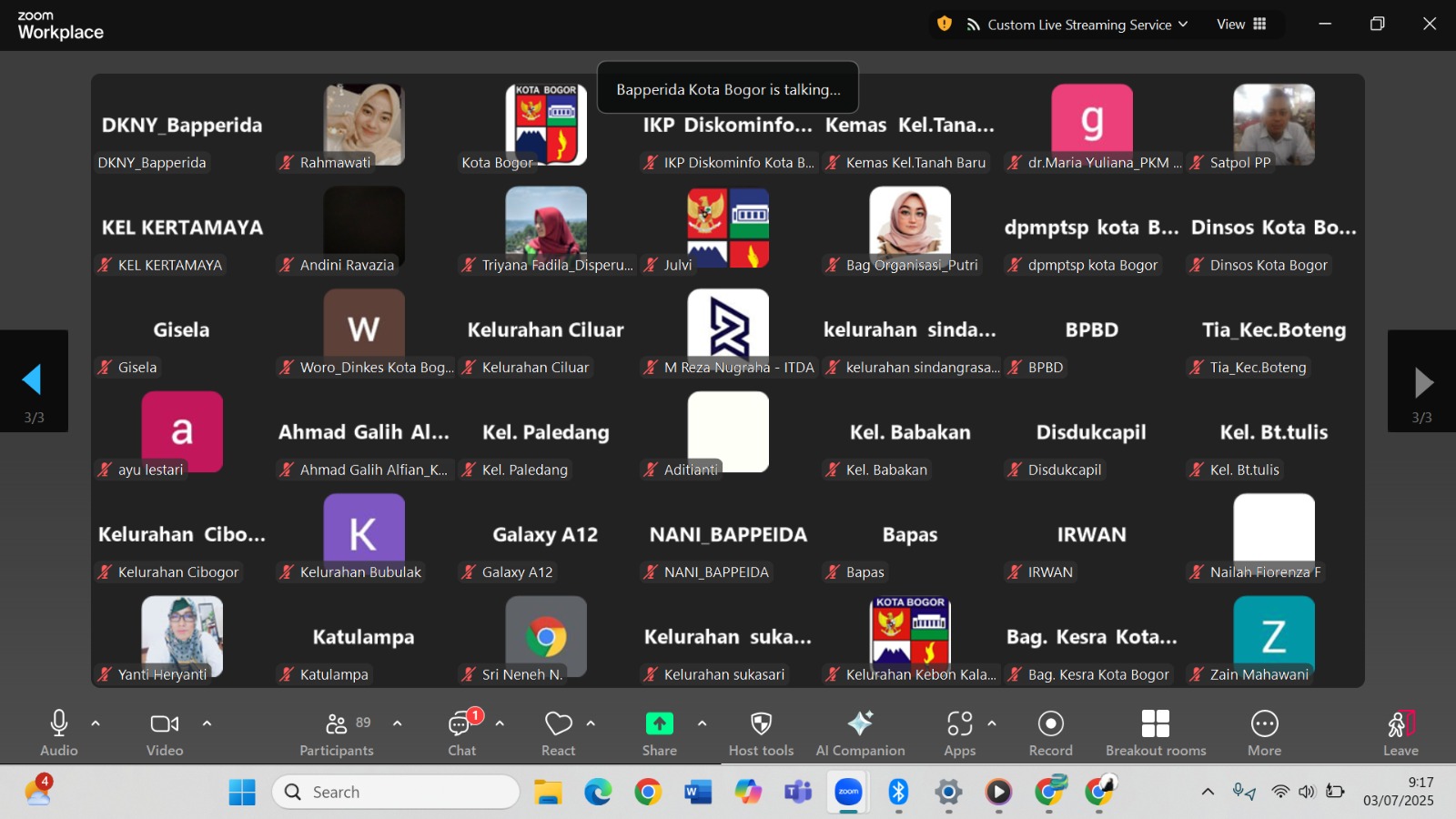Start recording with the Record button
The image size is (1456, 819).
[x=1050, y=733]
